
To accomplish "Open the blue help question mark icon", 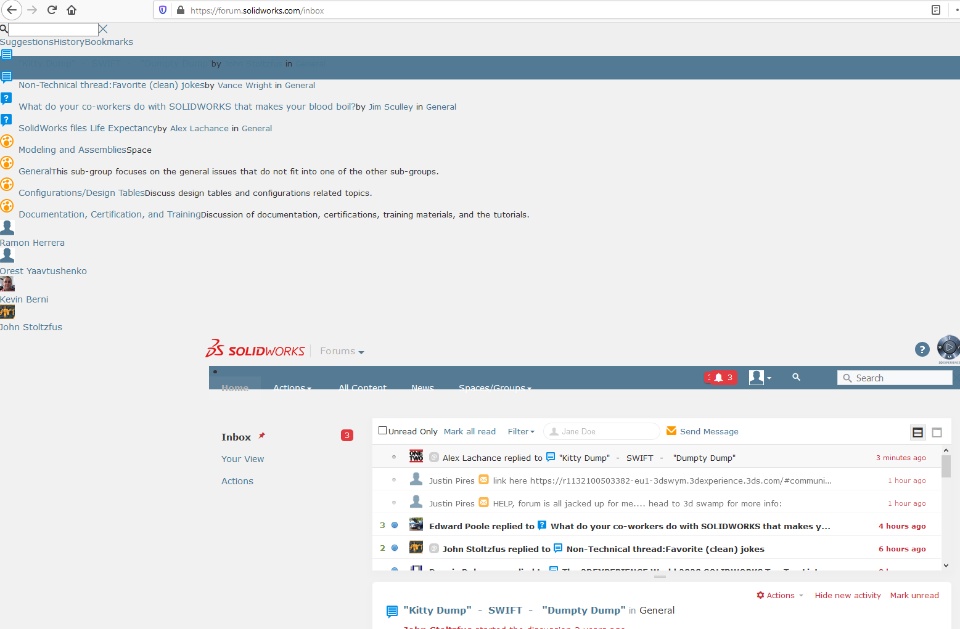I will (x=922, y=350).
